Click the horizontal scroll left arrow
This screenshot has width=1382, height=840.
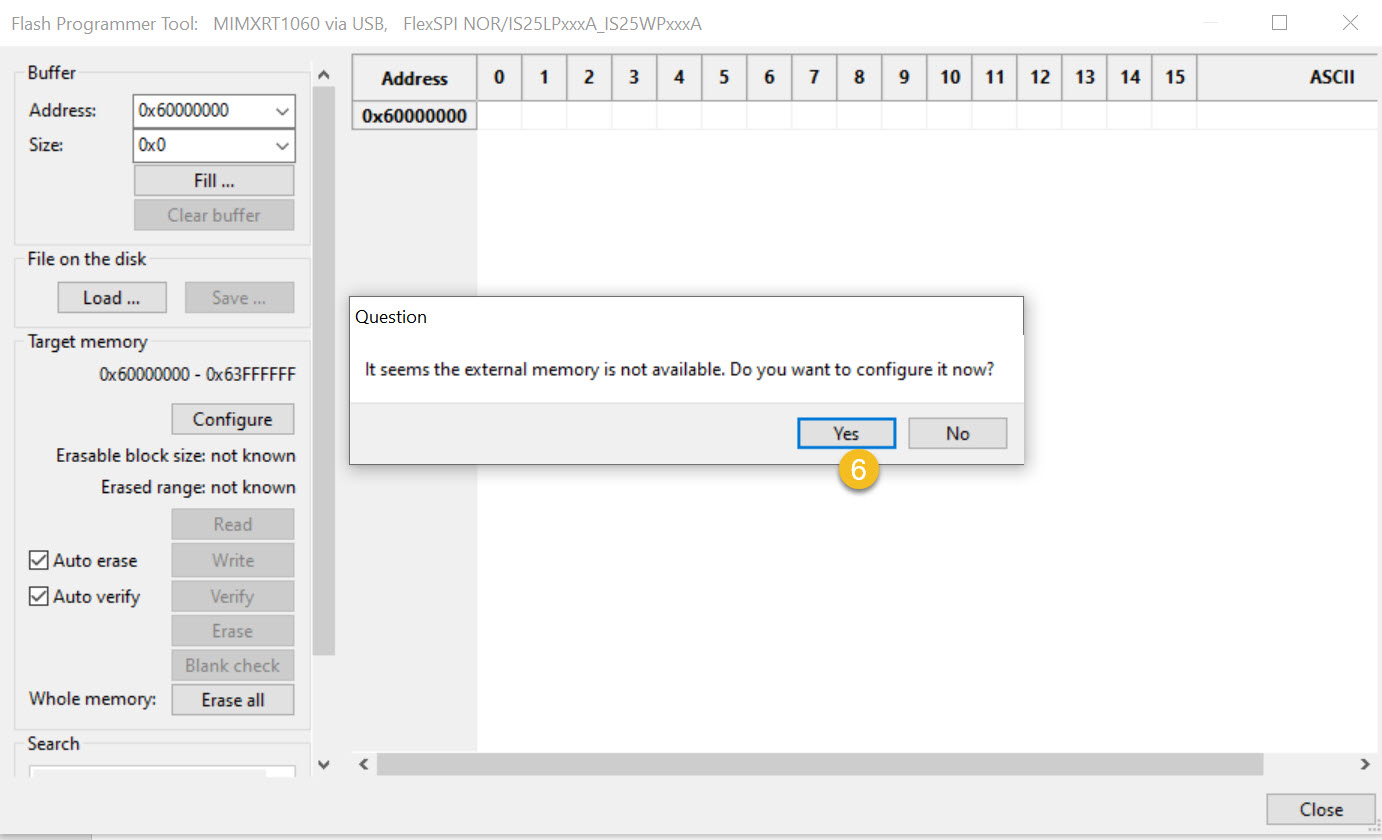click(x=364, y=764)
